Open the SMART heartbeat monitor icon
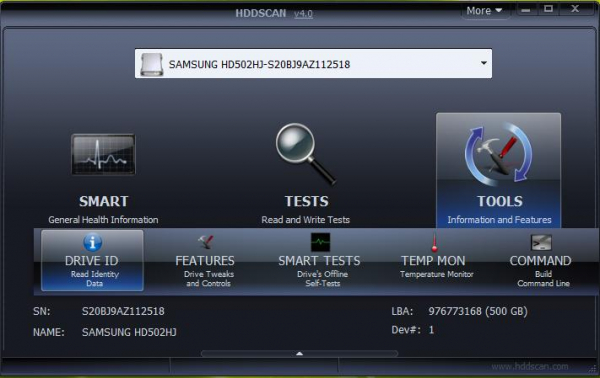Viewport: 600px width, 378px height. (x=103, y=154)
